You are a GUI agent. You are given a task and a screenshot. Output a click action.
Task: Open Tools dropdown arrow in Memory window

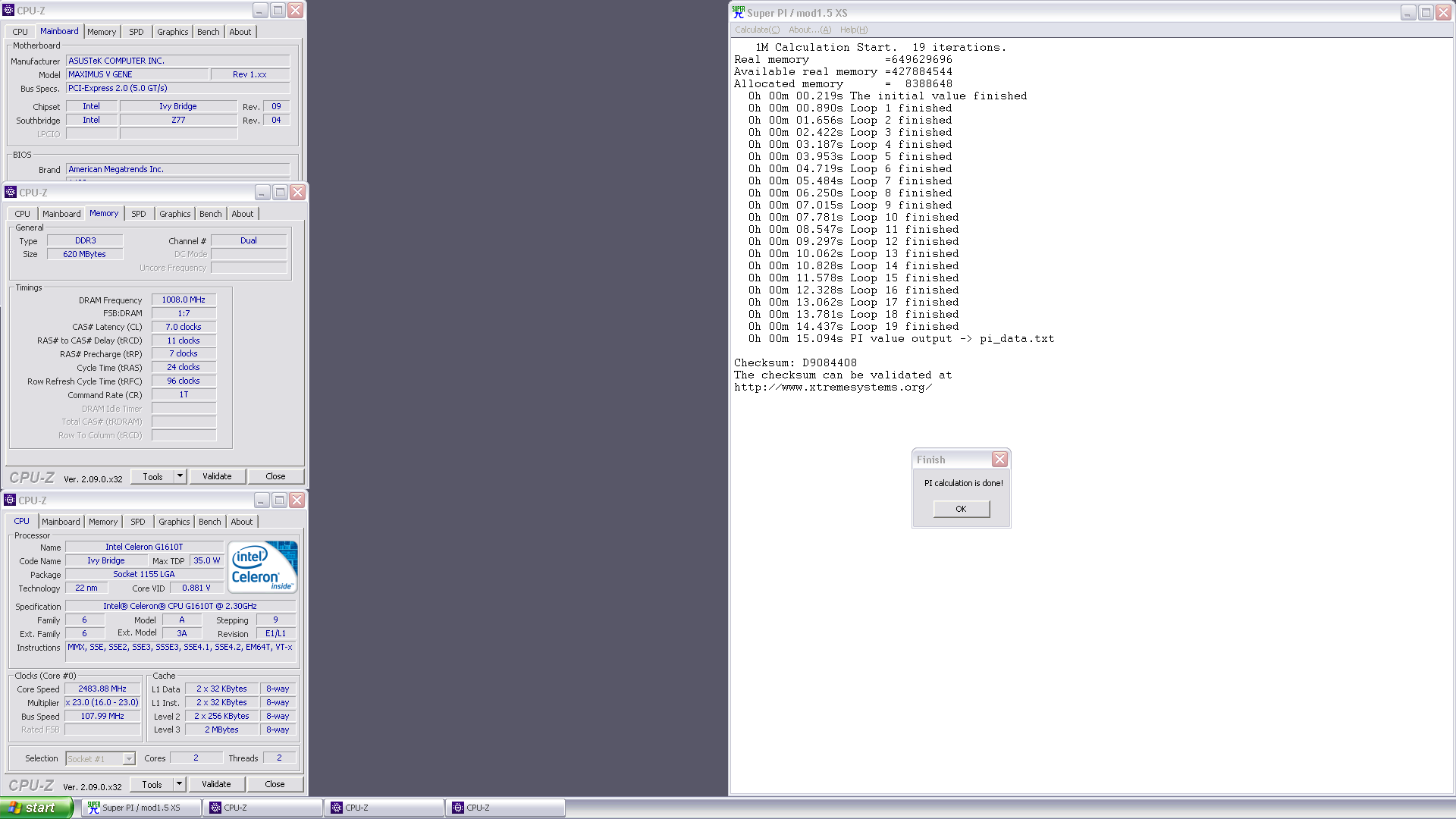click(180, 476)
